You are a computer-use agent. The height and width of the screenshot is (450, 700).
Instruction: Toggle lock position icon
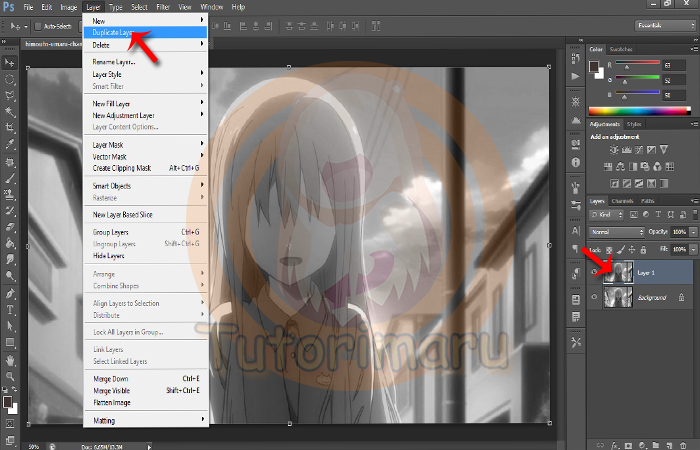point(632,250)
